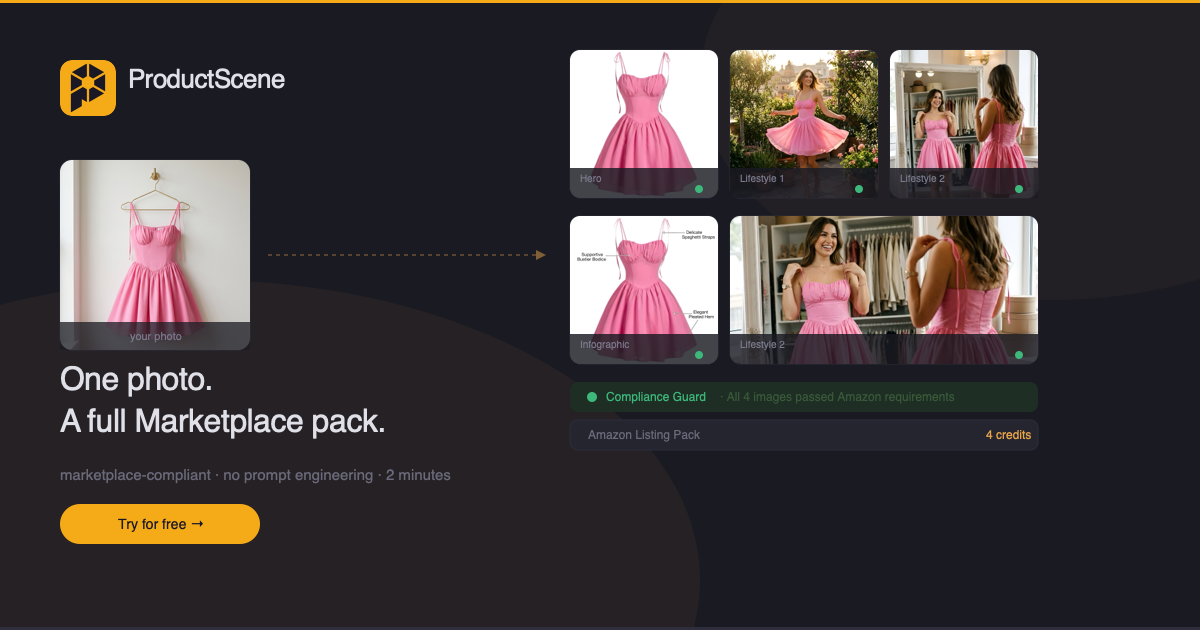The width and height of the screenshot is (1200, 630).
Task: Click the 'Infographic' caption label
Action: tap(605, 345)
